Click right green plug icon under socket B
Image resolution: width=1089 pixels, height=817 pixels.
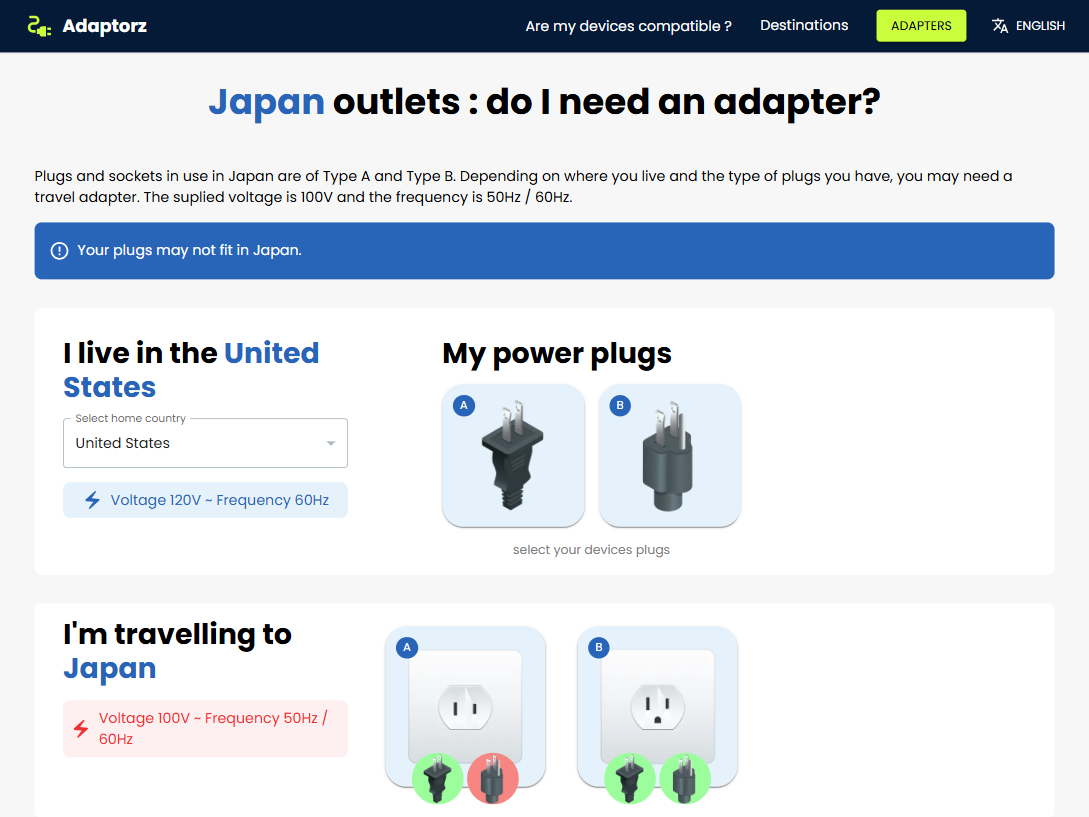click(x=685, y=779)
